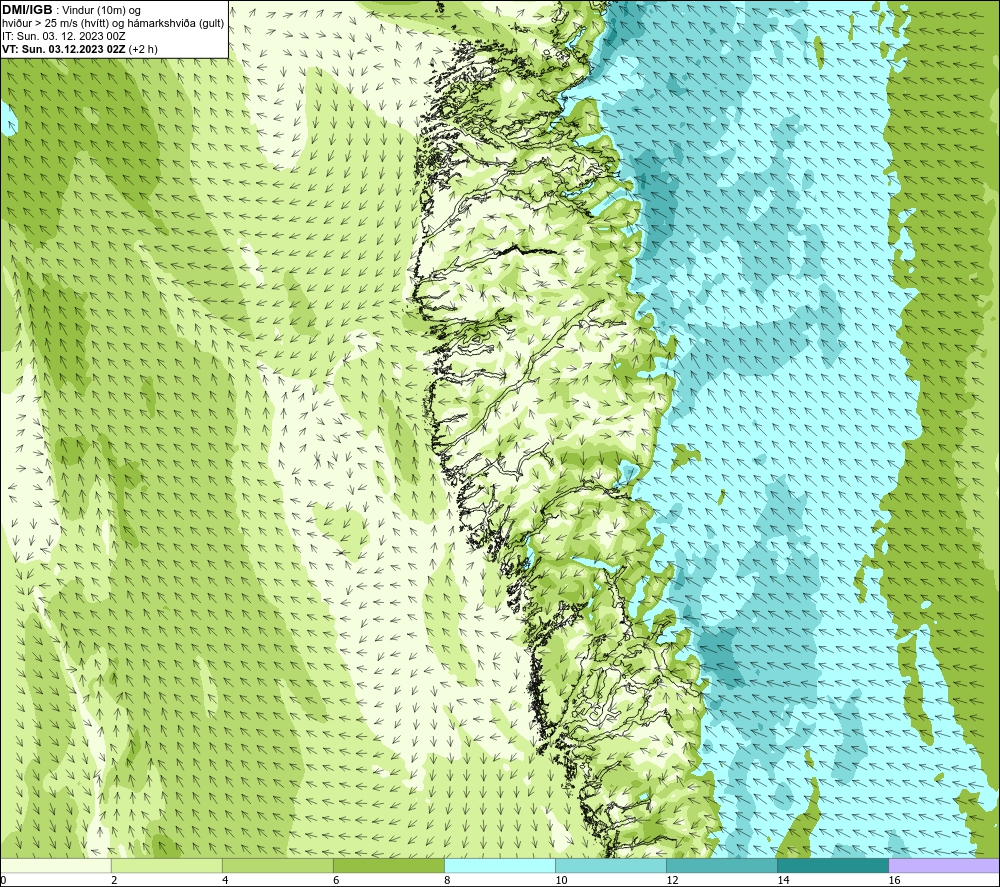Click the scale label '12'
The image size is (1000, 887).
(x=672, y=880)
